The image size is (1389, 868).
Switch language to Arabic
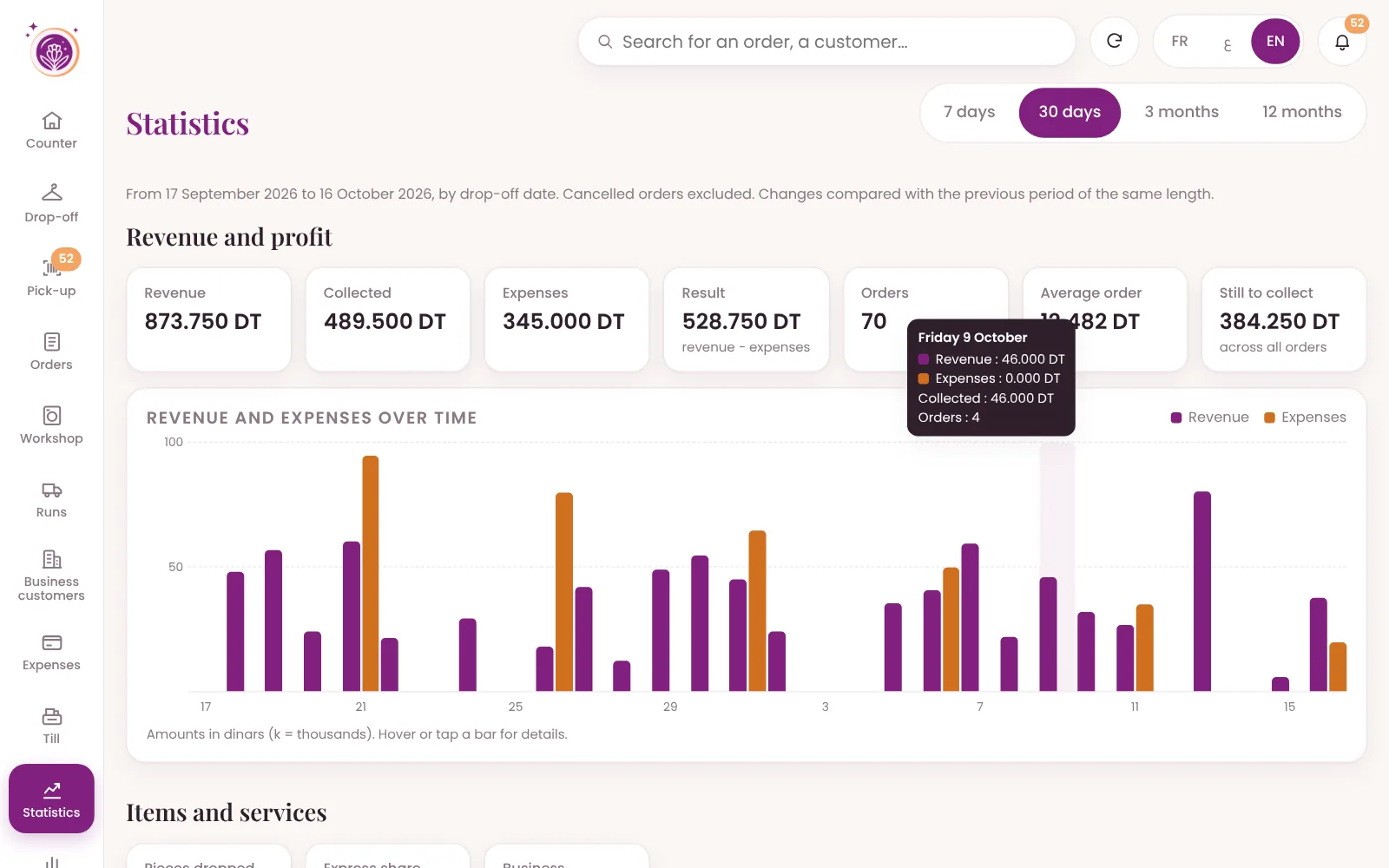(1227, 43)
